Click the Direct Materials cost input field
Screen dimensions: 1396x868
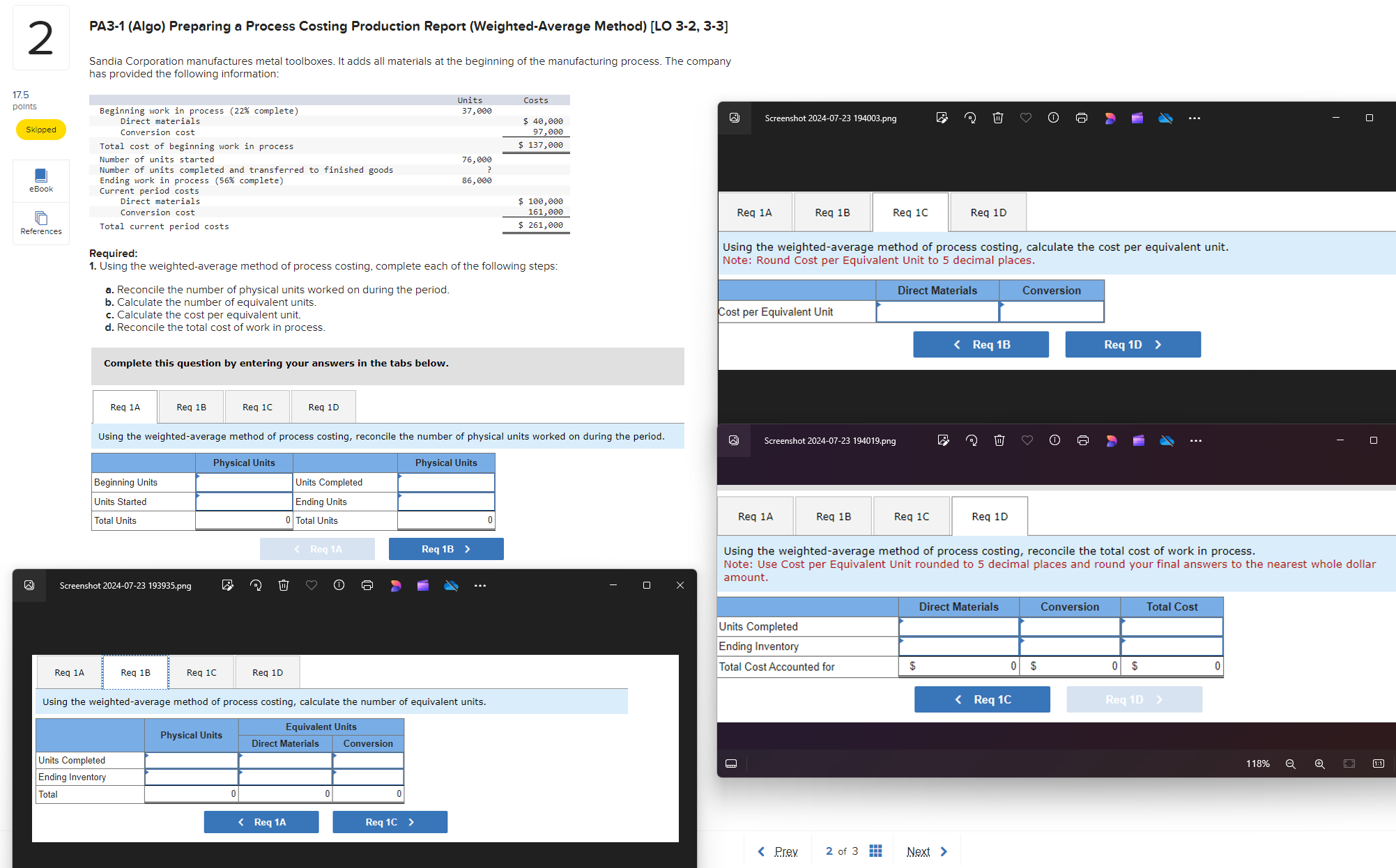[937, 311]
